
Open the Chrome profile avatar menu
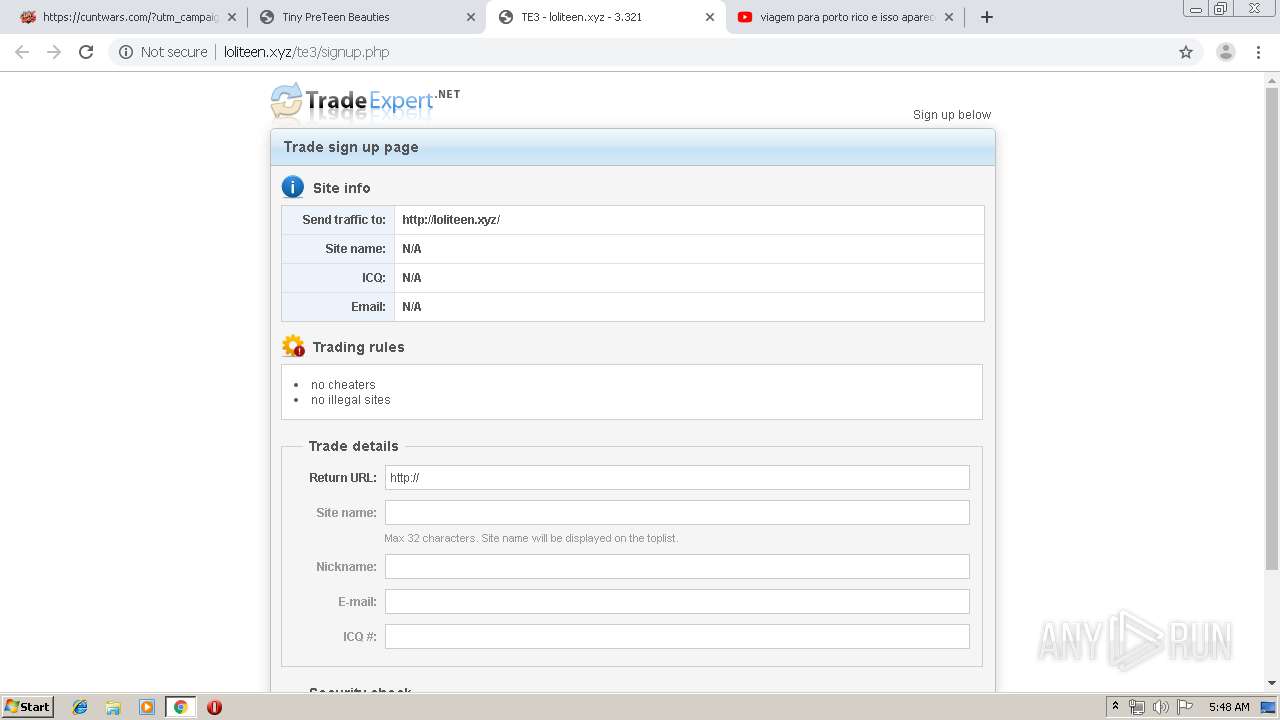point(1225,52)
